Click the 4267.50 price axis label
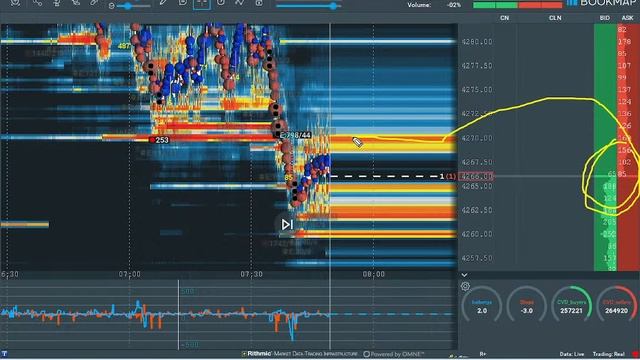Image resolution: width=640 pixels, height=360 pixels. [x=477, y=162]
